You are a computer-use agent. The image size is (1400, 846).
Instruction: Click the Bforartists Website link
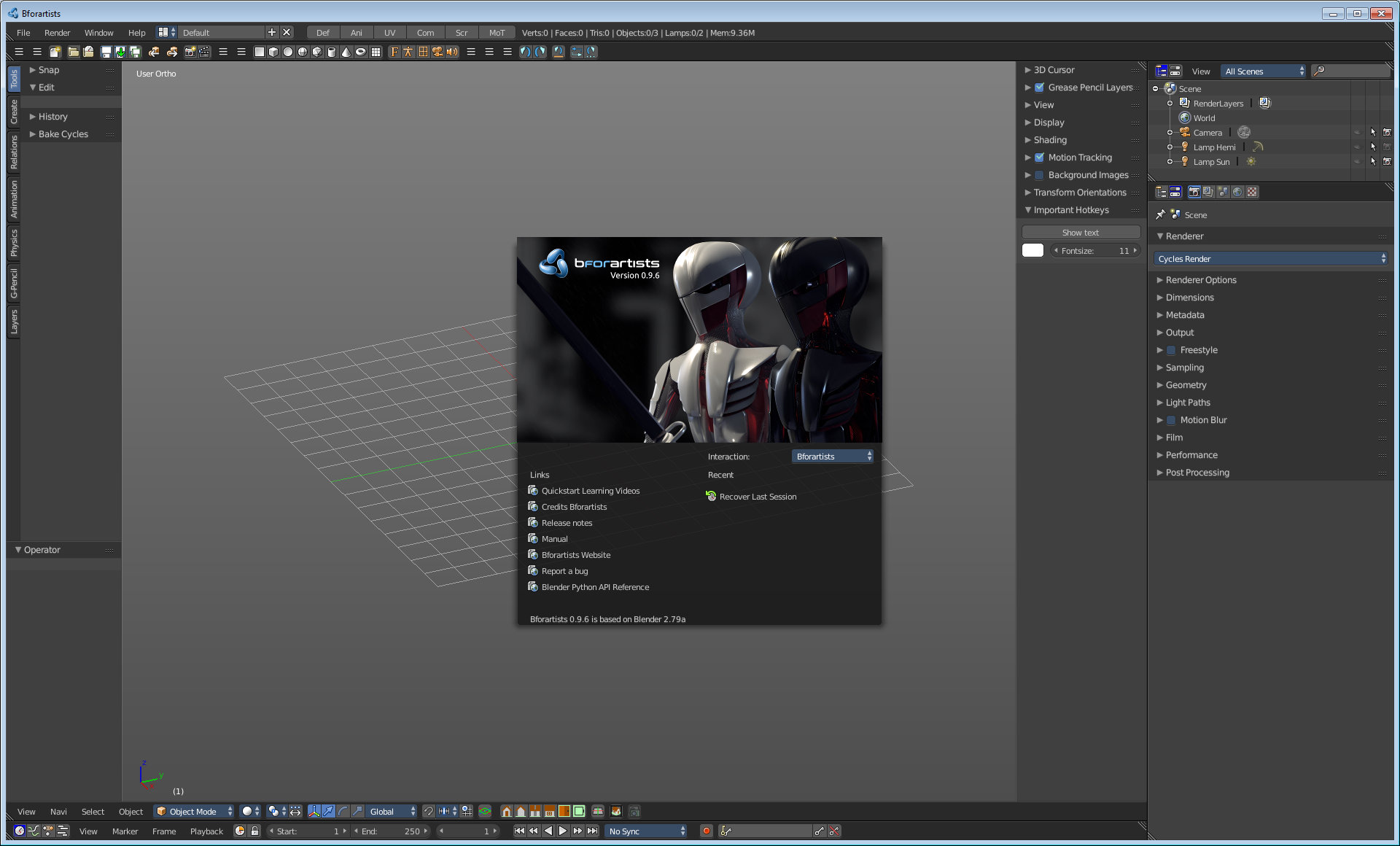(576, 554)
